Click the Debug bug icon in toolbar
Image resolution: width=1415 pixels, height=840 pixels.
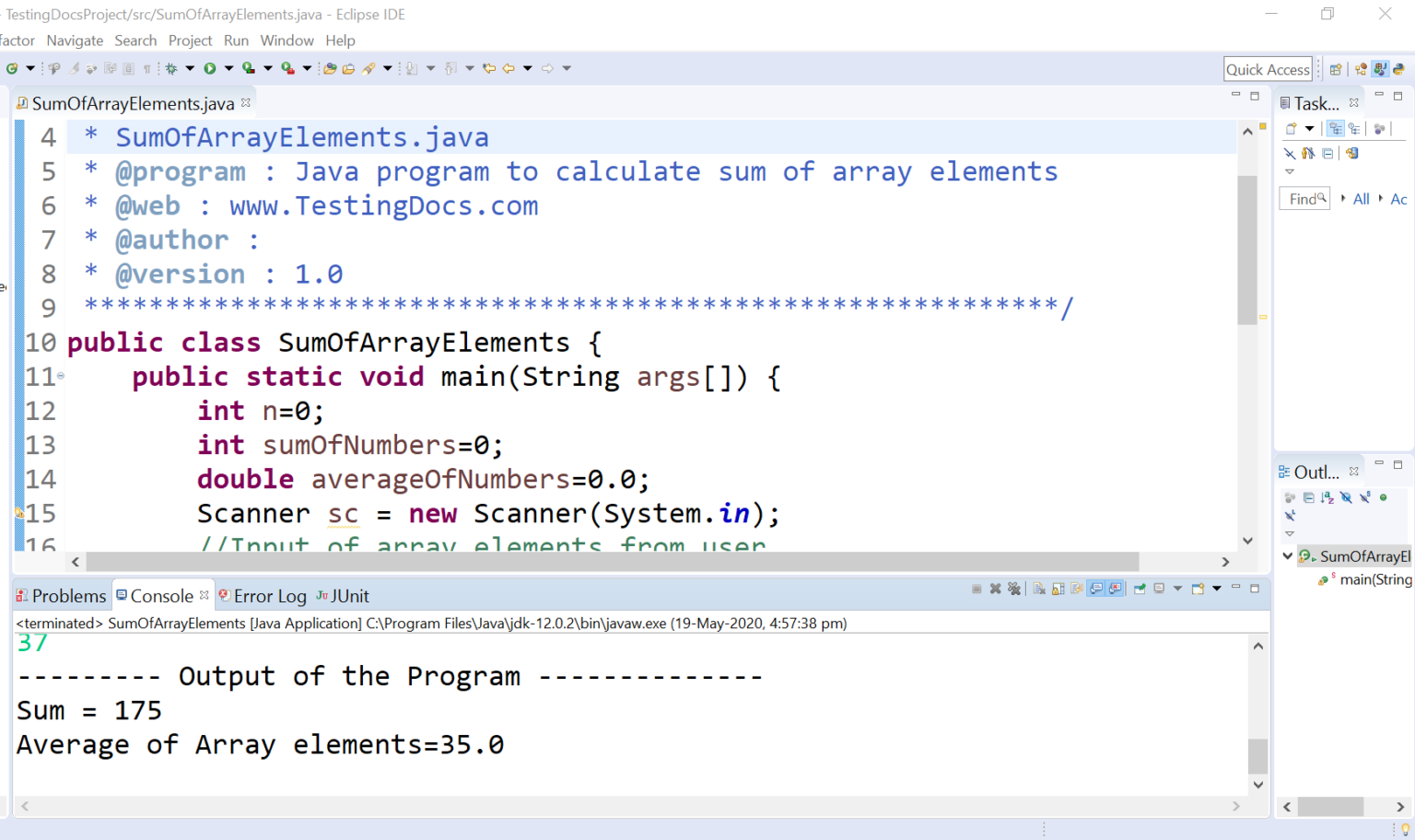(x=171, y=68)
